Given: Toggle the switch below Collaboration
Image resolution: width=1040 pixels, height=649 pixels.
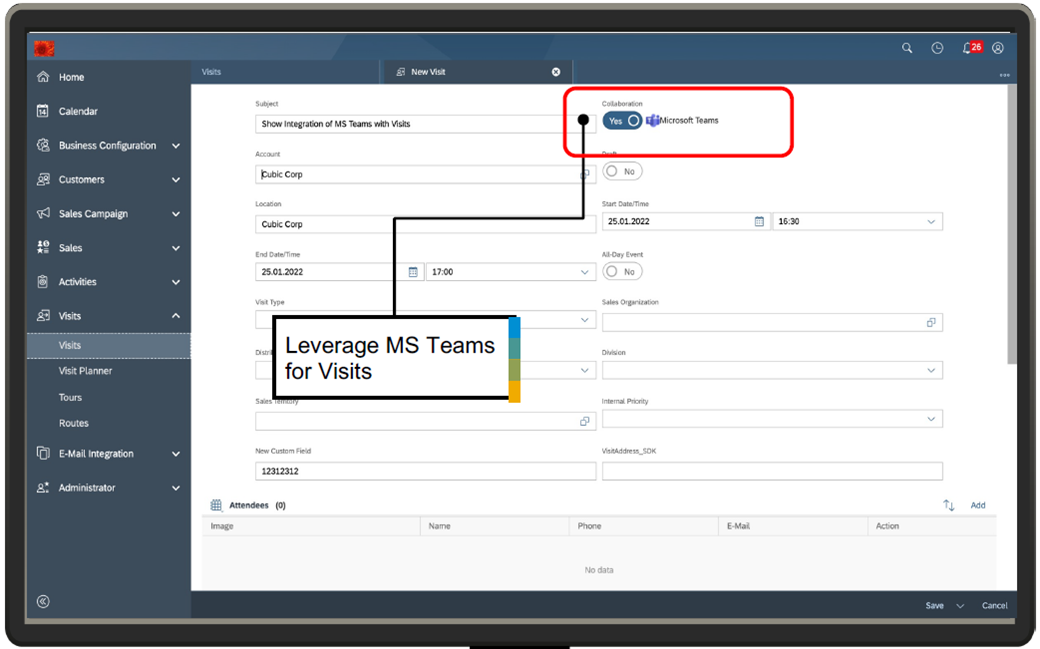Looking at the screenshot, I should (622, 171).
